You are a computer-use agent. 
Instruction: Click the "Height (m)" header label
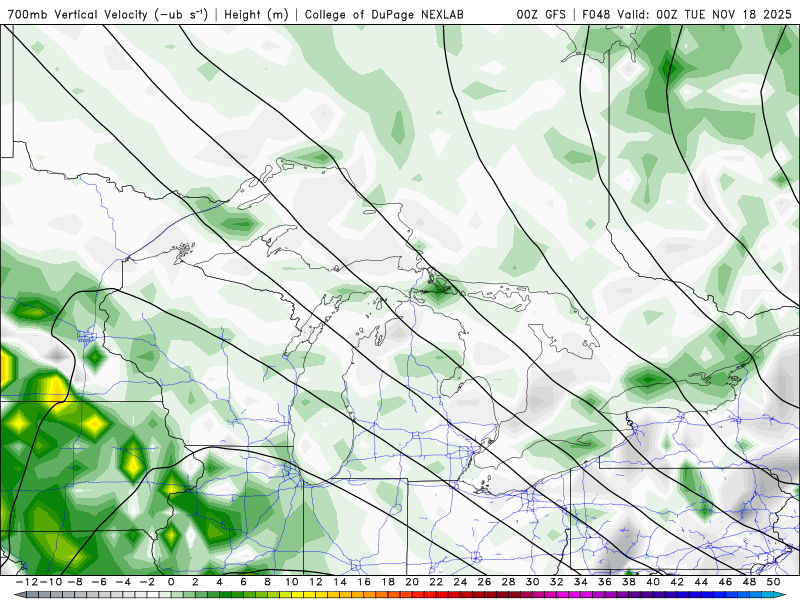(257, 15)
